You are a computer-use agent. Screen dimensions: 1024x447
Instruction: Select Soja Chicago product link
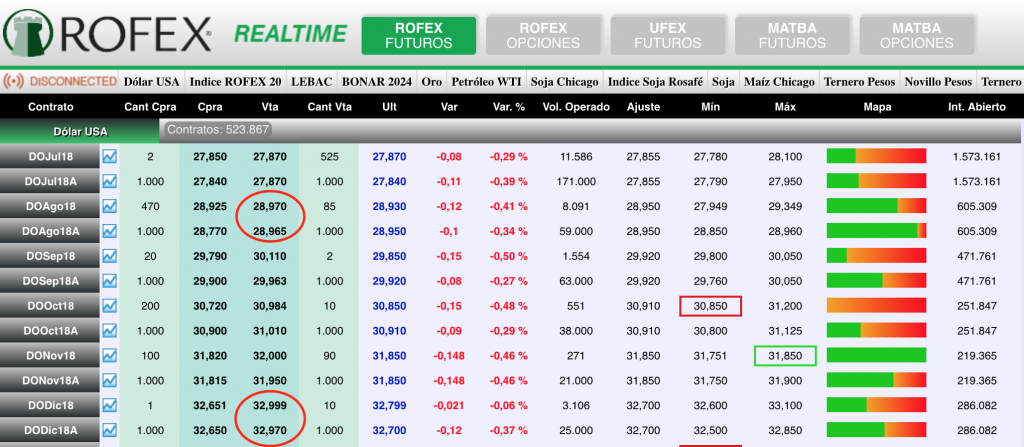564,82
